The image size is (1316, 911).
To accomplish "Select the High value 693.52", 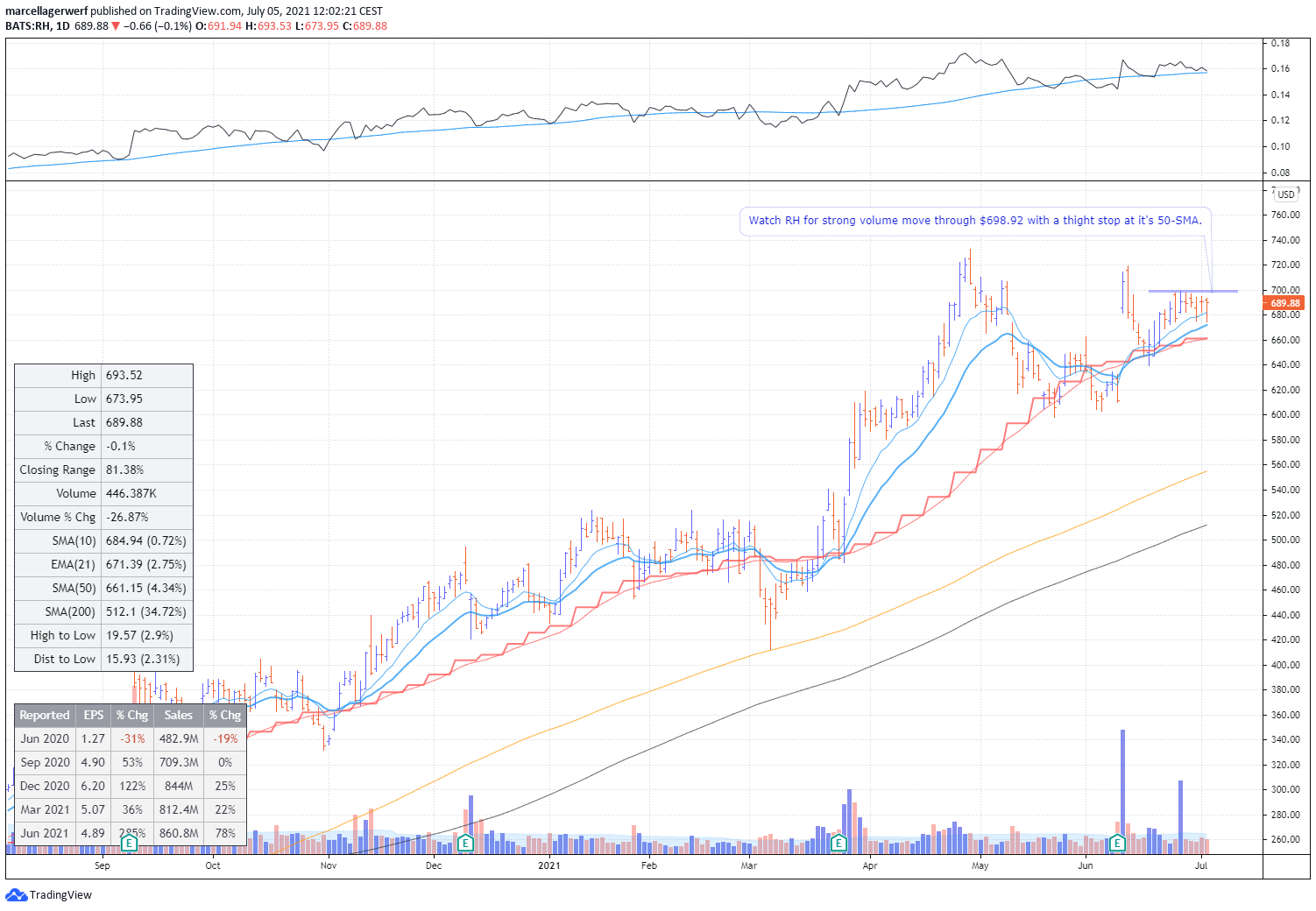I will click(x=124, y=375).
